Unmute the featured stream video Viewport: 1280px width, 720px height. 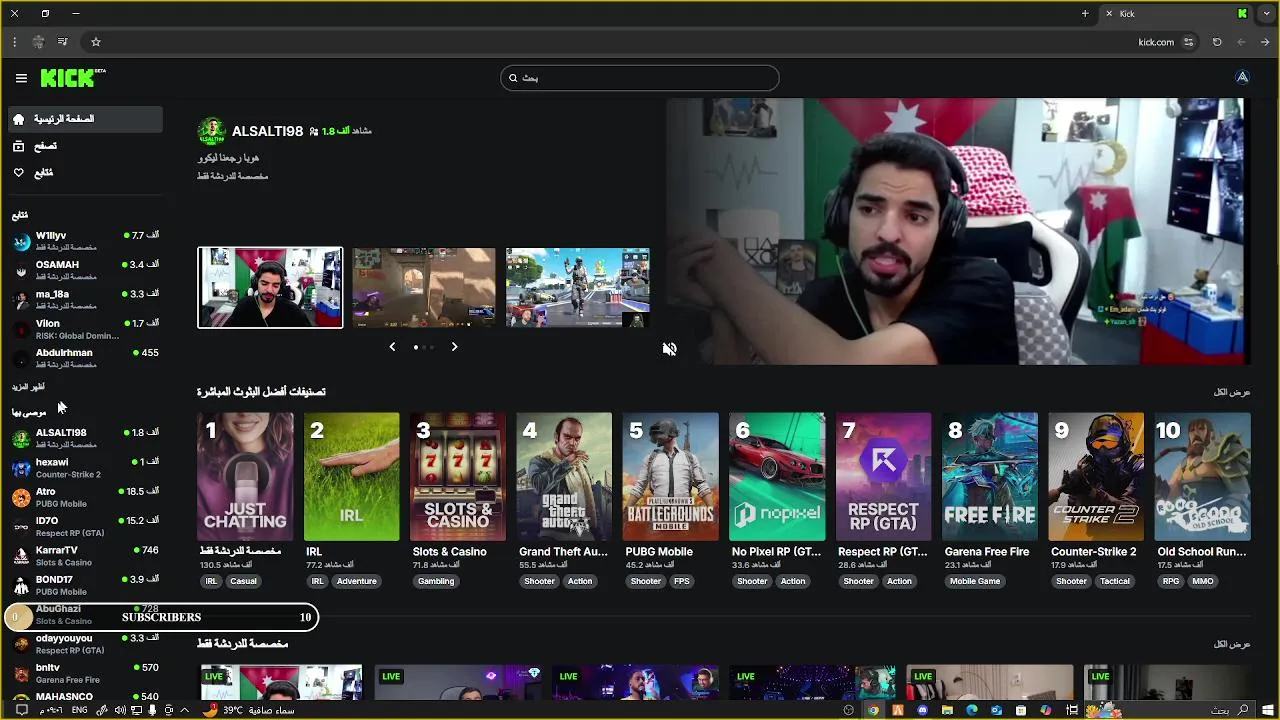point(669,349)
